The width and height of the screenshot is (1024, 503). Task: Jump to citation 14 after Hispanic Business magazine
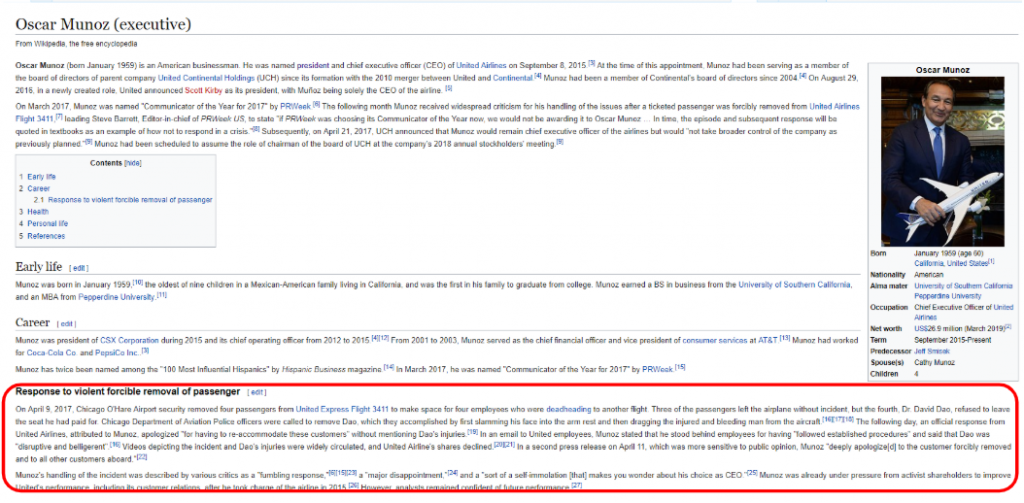click(x=389, y=367)
